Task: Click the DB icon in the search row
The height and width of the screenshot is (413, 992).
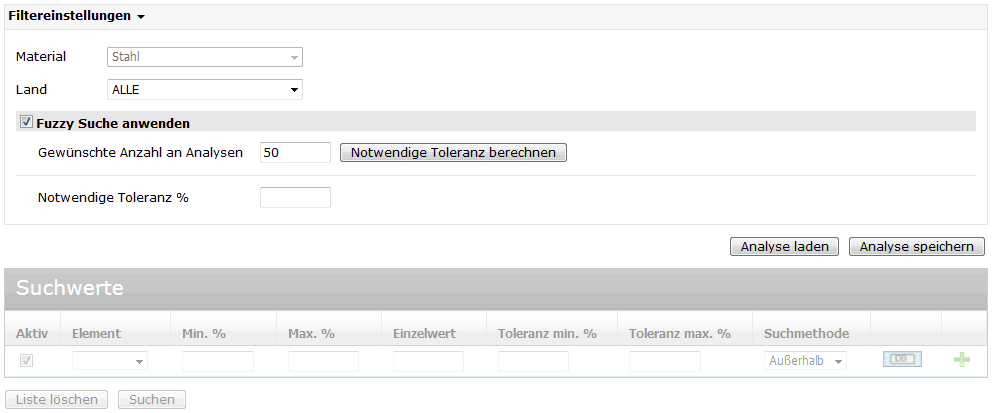Action: click(x=901, y=360)
